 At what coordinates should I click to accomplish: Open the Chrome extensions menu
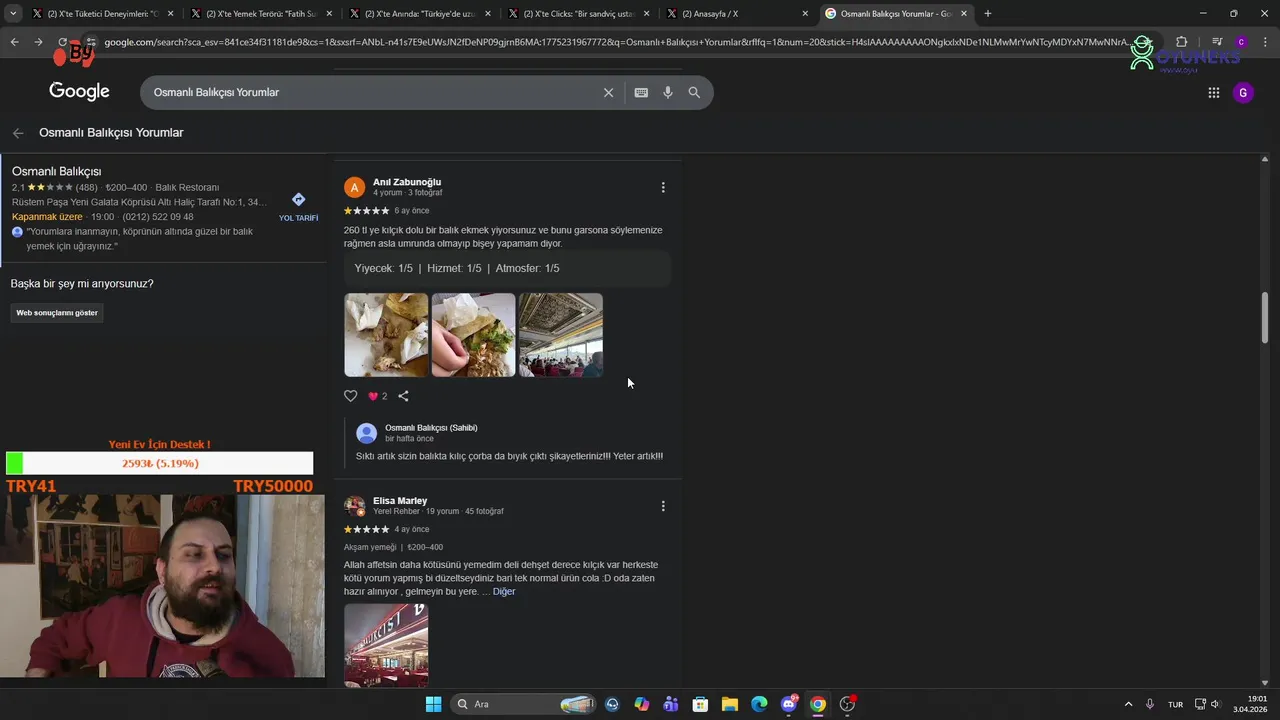coord(1181,42)
